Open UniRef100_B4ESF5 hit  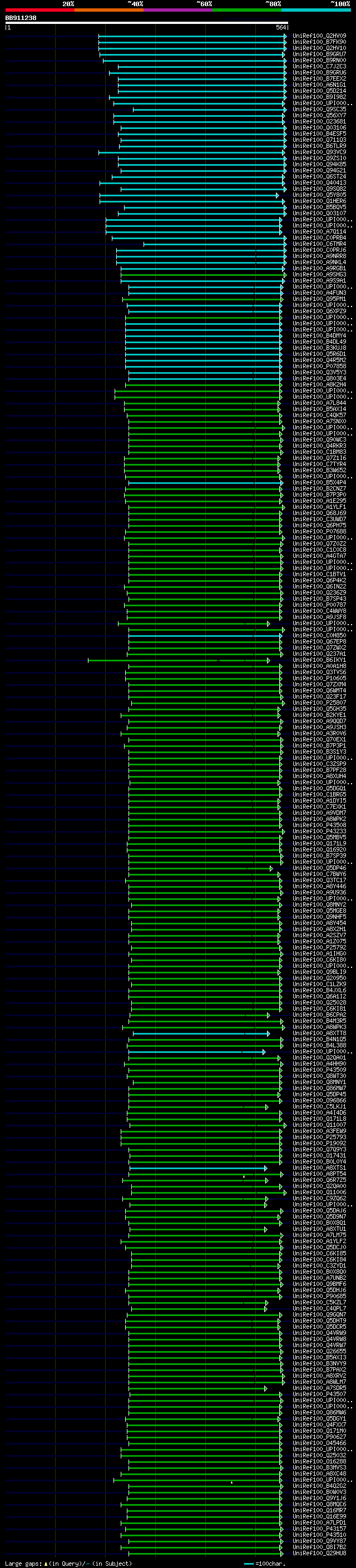[x=319, y=134]
